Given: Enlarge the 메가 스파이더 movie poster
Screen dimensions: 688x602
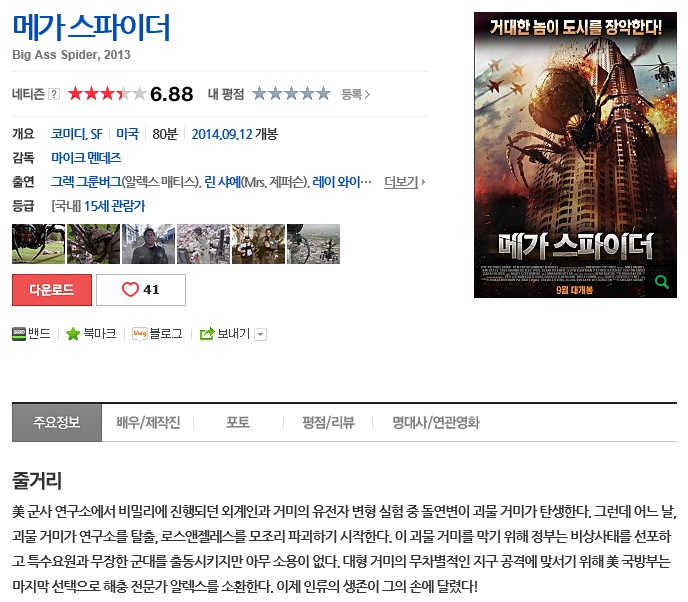Looking at the screenshot, I should (575, 155).
